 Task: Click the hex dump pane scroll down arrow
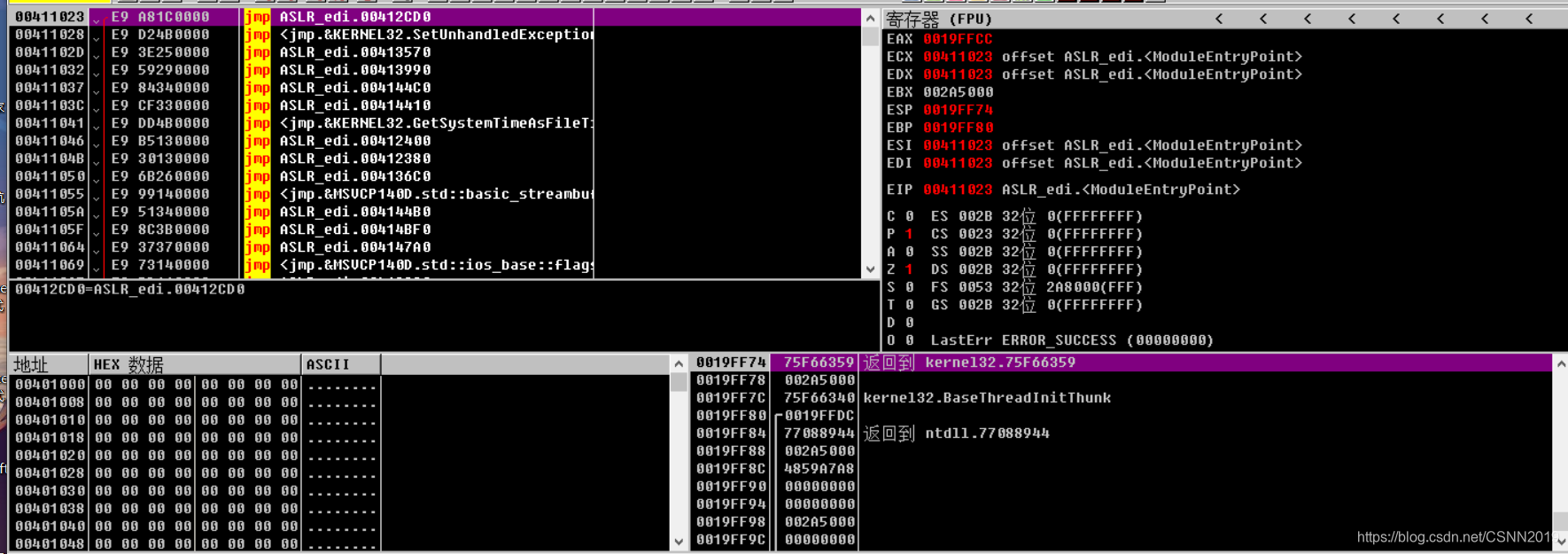(x=679, y=541)
